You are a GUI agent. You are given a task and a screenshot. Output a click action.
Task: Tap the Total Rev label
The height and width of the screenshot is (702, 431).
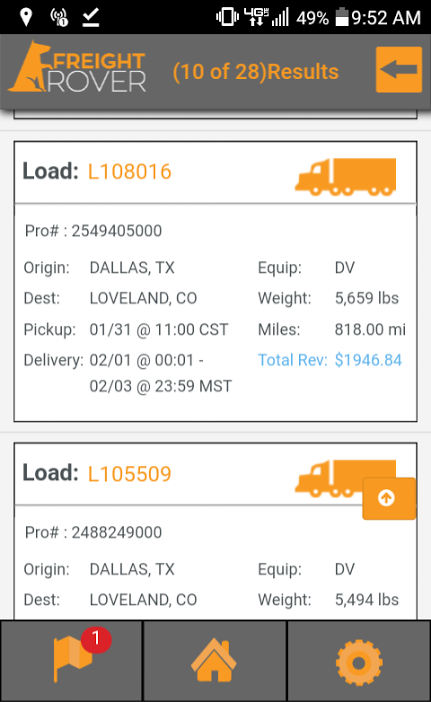click(292, 360)
